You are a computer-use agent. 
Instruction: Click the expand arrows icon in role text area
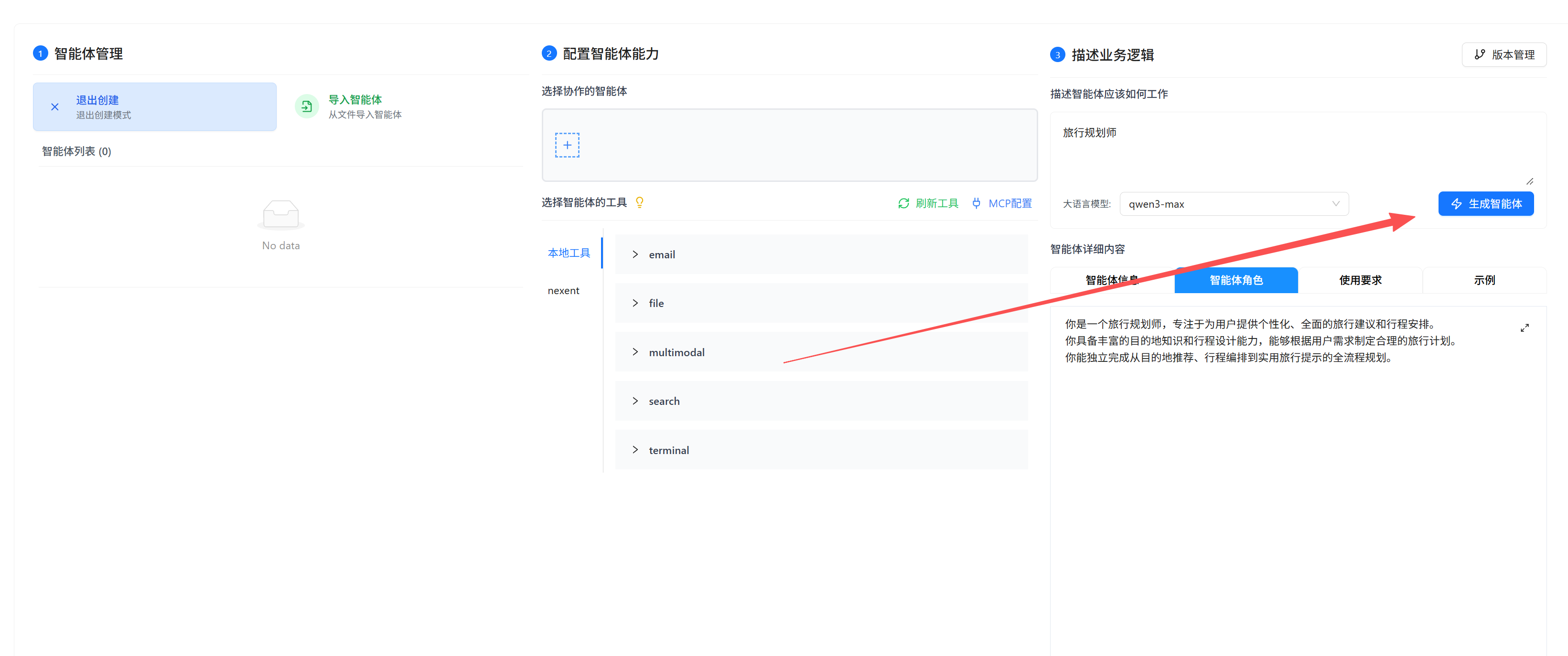1524,328
